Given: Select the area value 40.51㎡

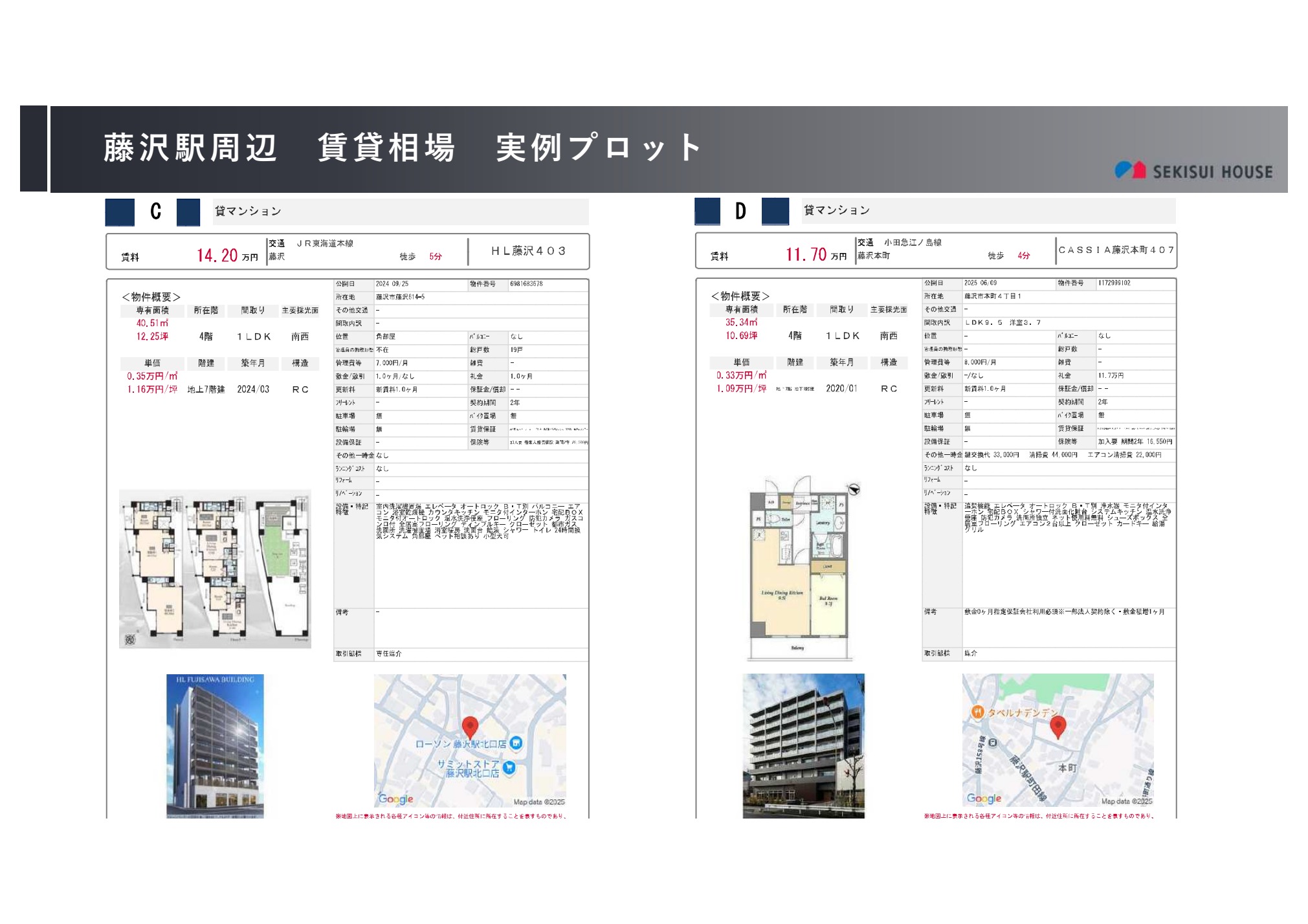Looking at the screenshot, I should (x=152, y=323).
